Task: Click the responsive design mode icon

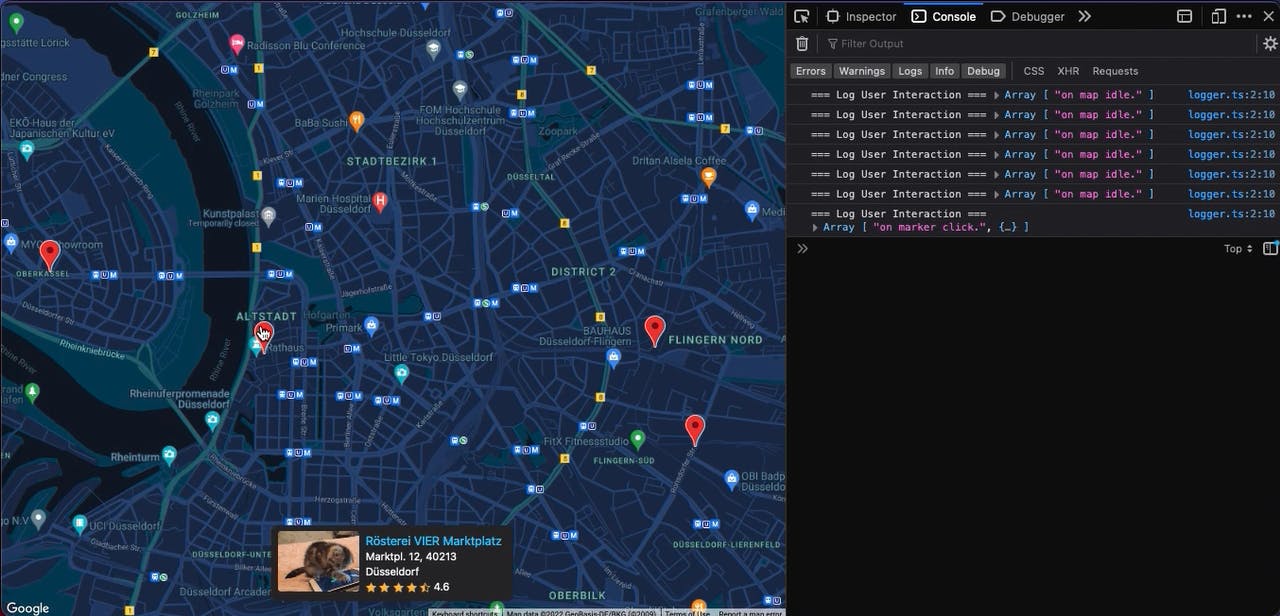Action: 1218,16
